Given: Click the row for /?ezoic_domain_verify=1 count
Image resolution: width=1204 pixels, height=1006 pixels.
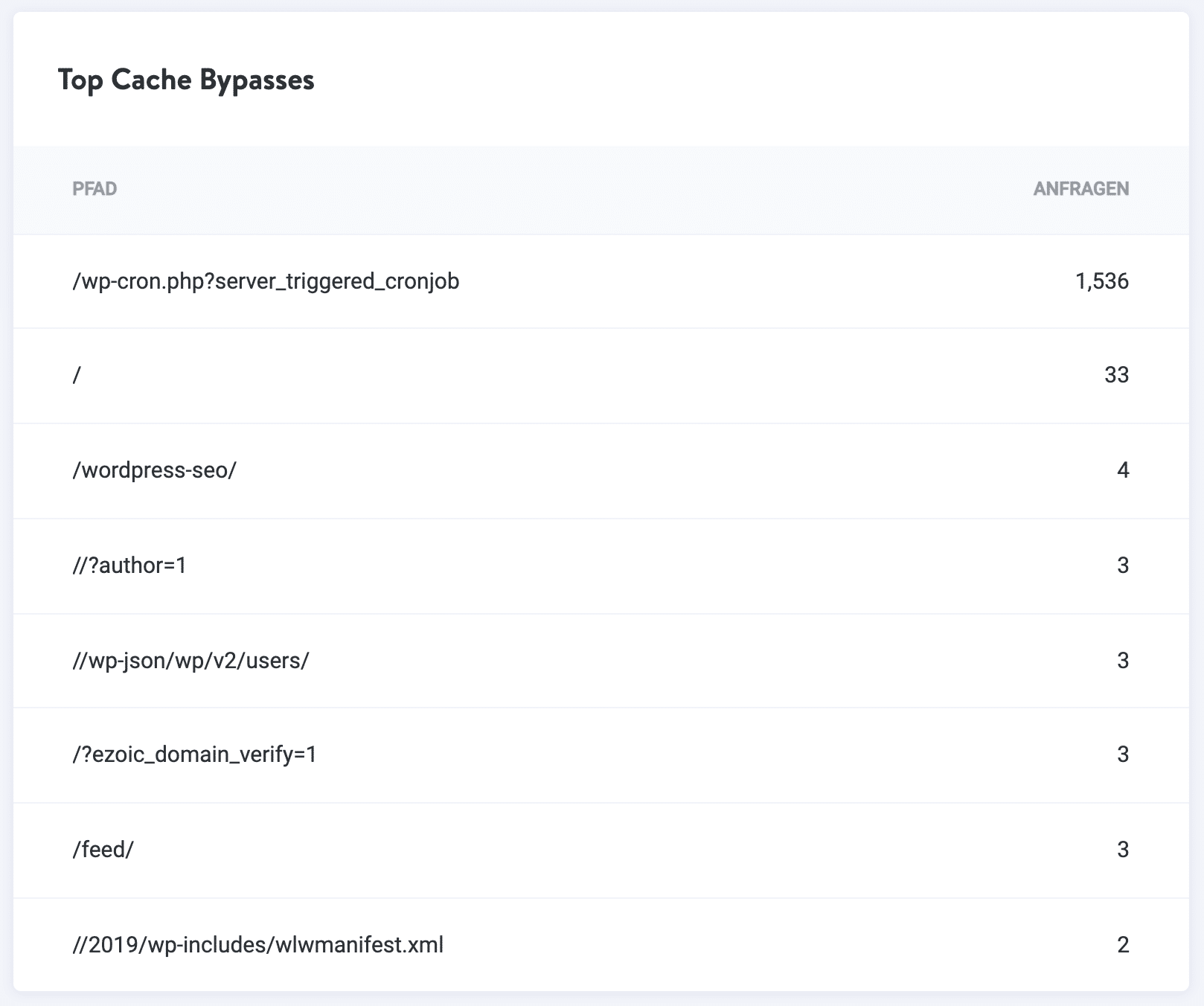Looking at the screenshot, I should pyautogui.click(x=1124, y=754).
